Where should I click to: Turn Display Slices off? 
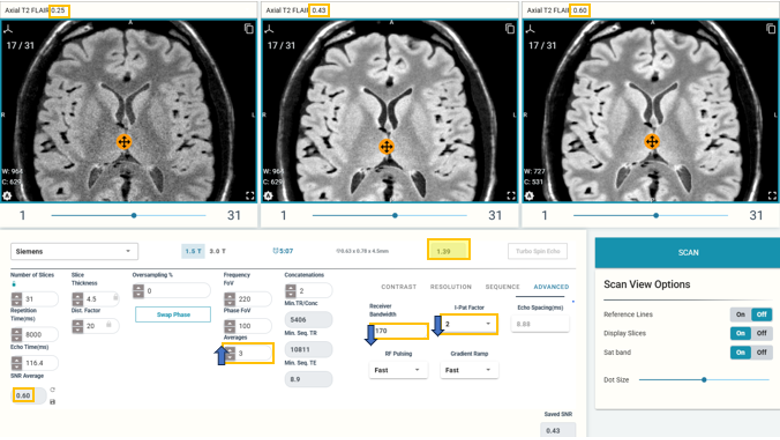(x=761, y=333)
